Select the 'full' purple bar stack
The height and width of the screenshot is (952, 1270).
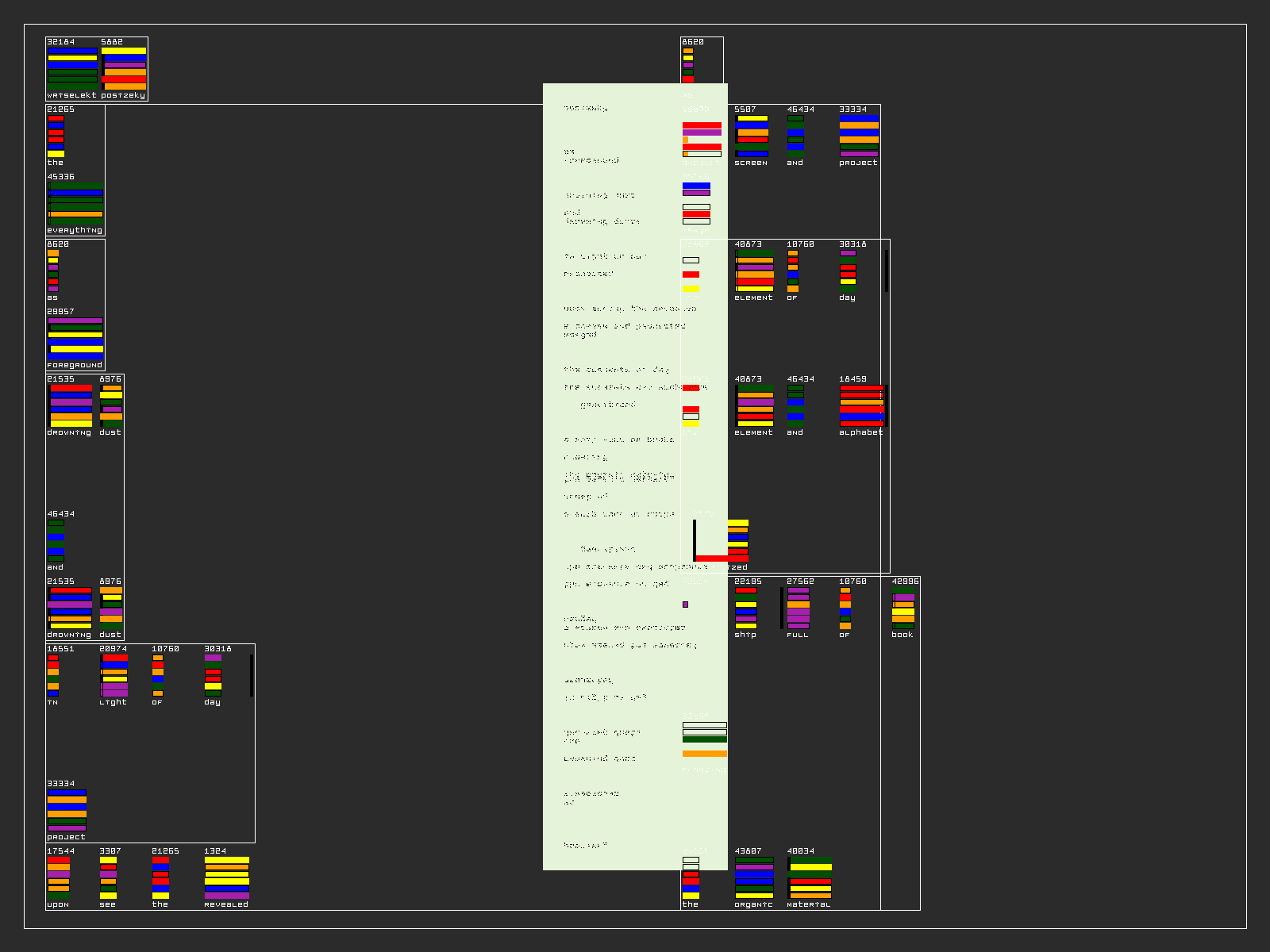[799, 608]
